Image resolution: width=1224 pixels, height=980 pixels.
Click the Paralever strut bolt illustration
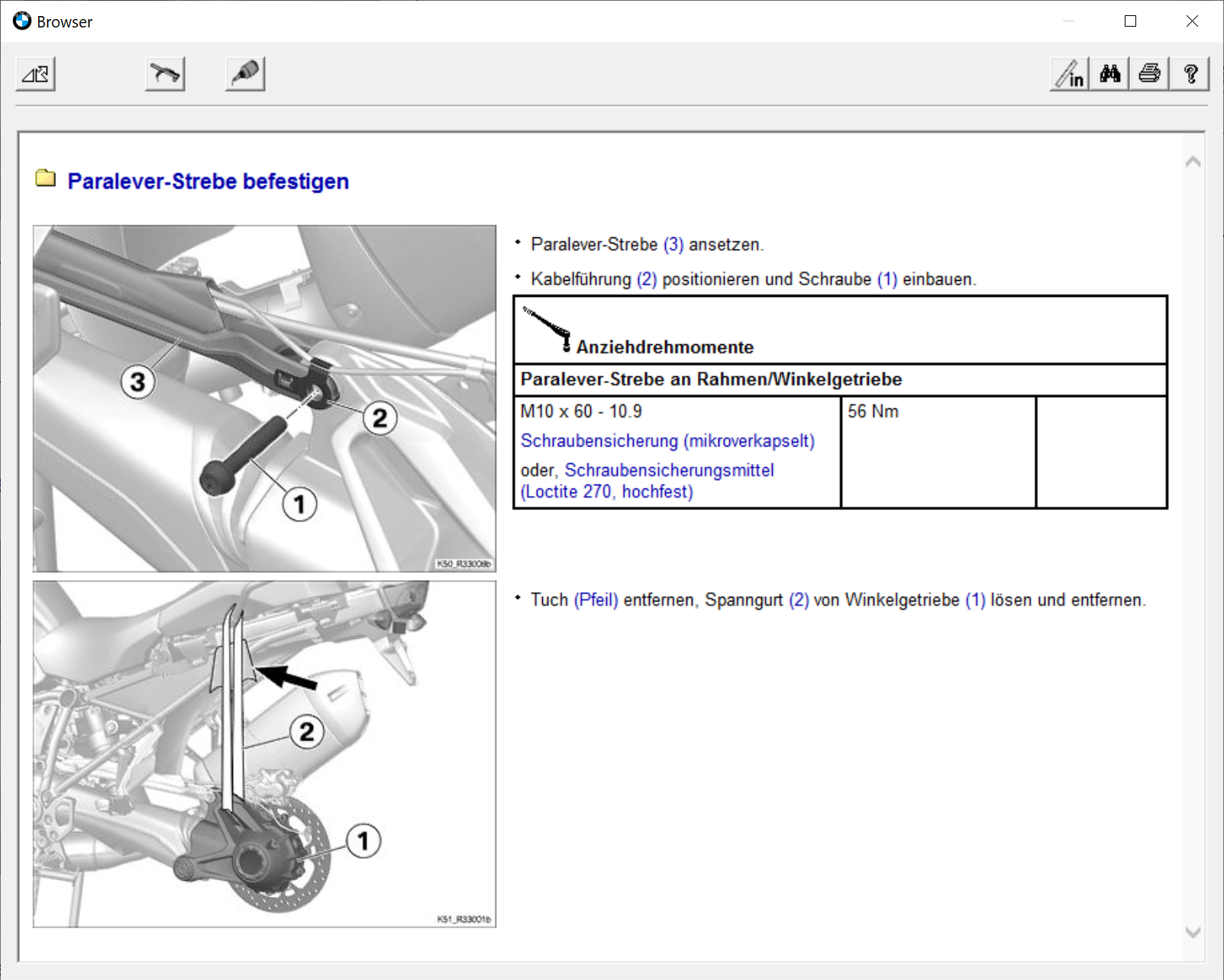(x=264, y=398)
